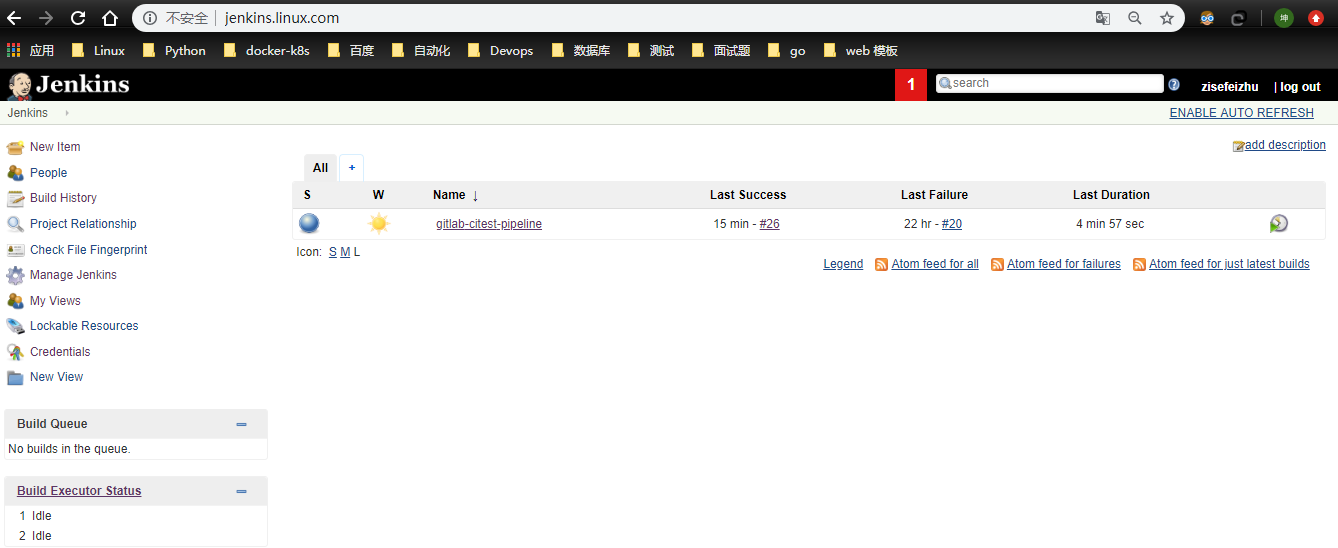Click ENABLE AUTO REFRESH link

(1241, 113)
